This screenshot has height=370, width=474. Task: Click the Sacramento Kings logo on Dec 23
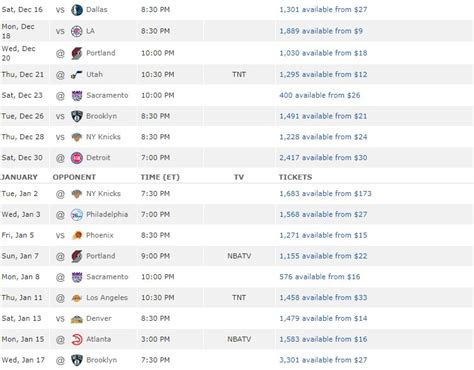(77, 95)
